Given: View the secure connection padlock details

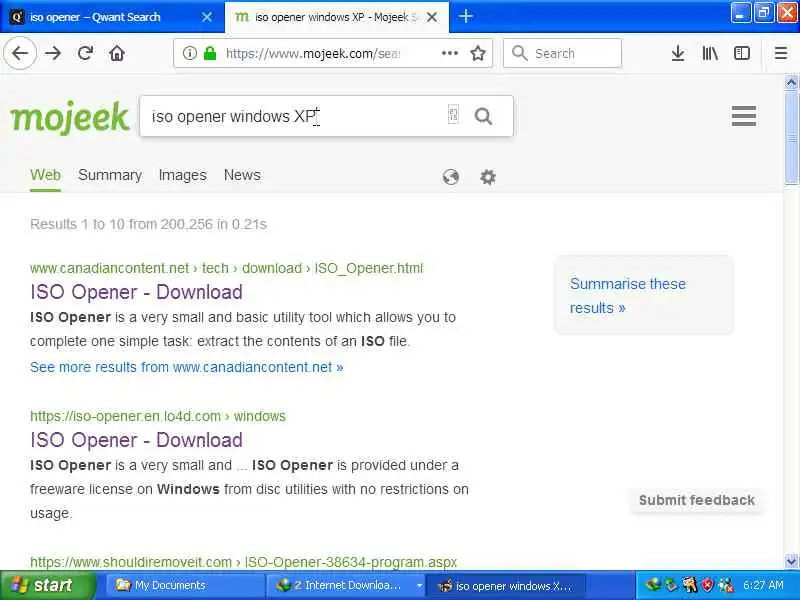Looking at the screenshot, I should click(210, 53).
